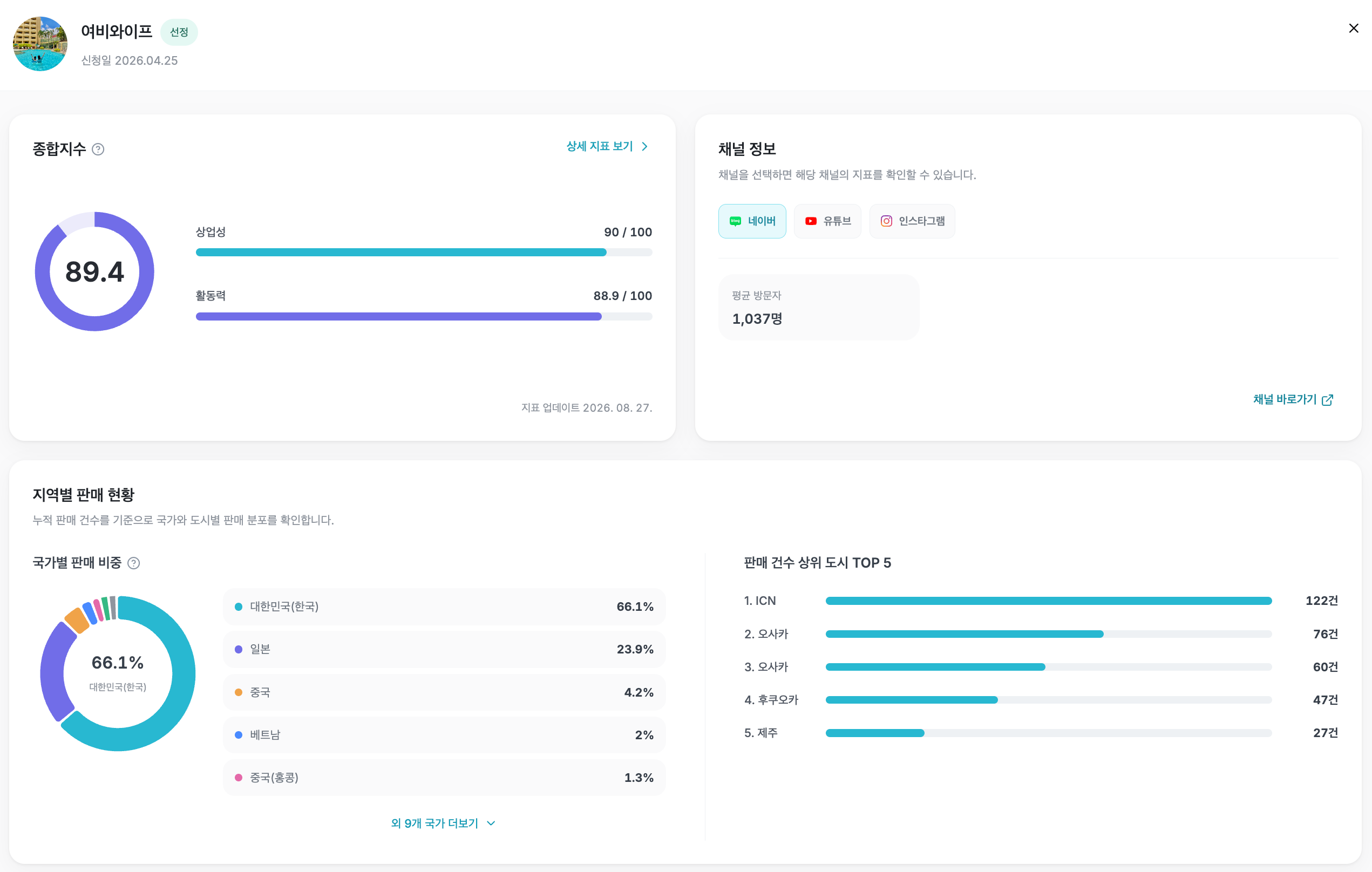Click the arrow next to 상세 지표 보기

pyautogui.click(x=644, y=146)
